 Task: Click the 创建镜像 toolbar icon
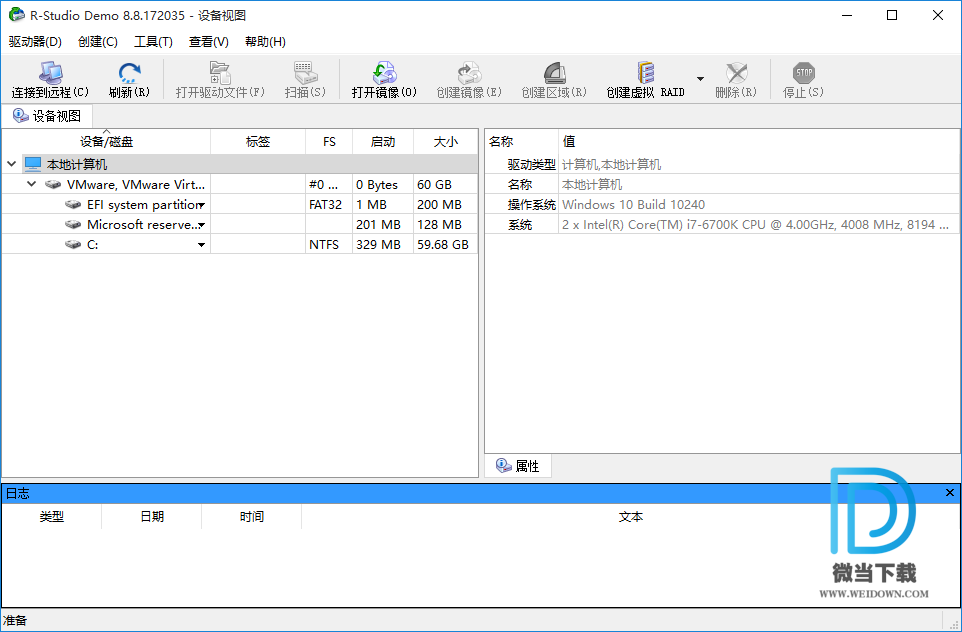tap(469, 73)
